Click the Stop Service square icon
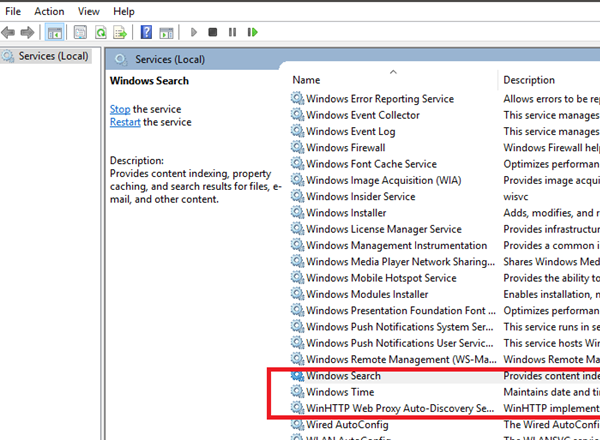 click(x=213, y=32)
